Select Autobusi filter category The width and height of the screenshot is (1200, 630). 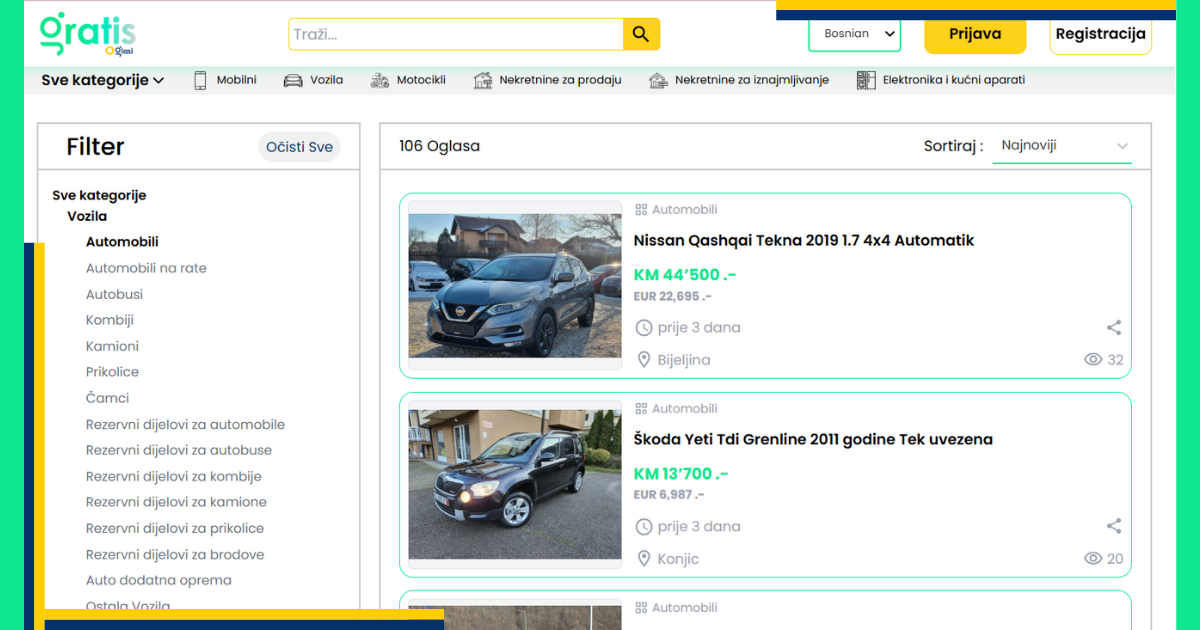(114, 294)
